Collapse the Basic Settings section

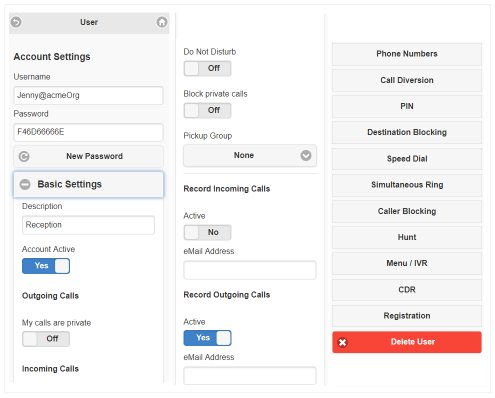coord(89,184)
